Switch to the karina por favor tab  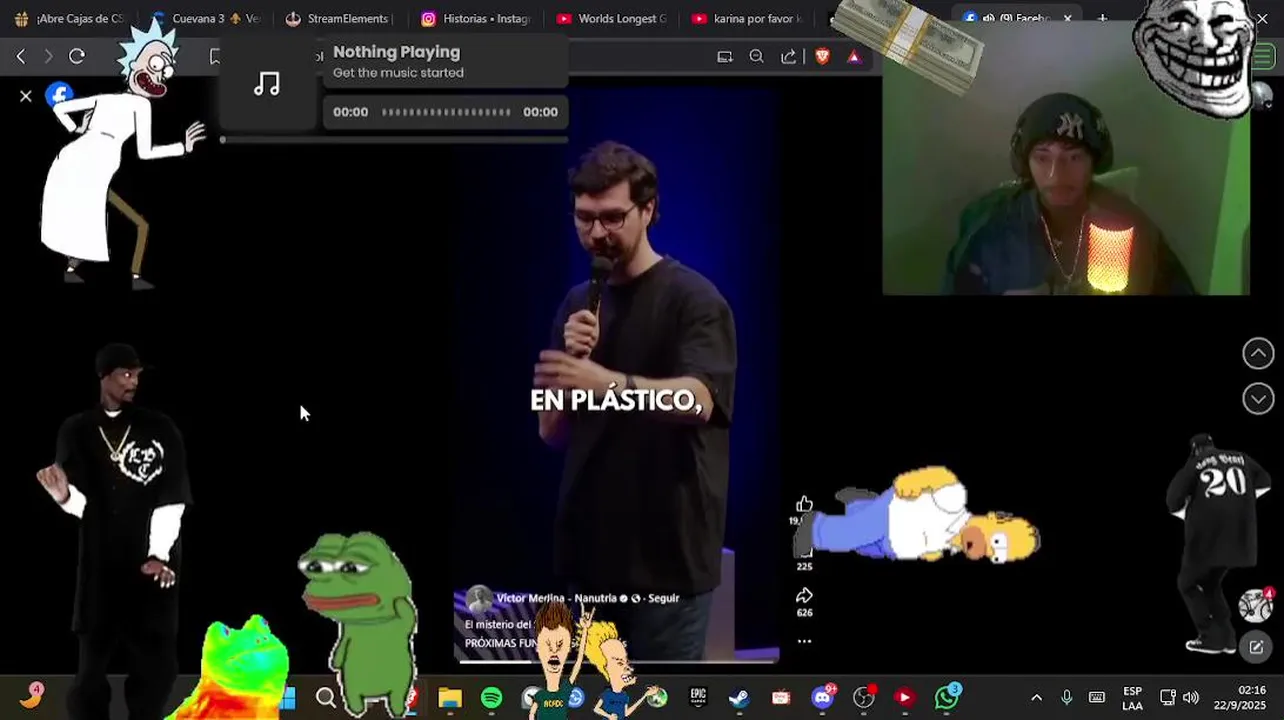748,18
